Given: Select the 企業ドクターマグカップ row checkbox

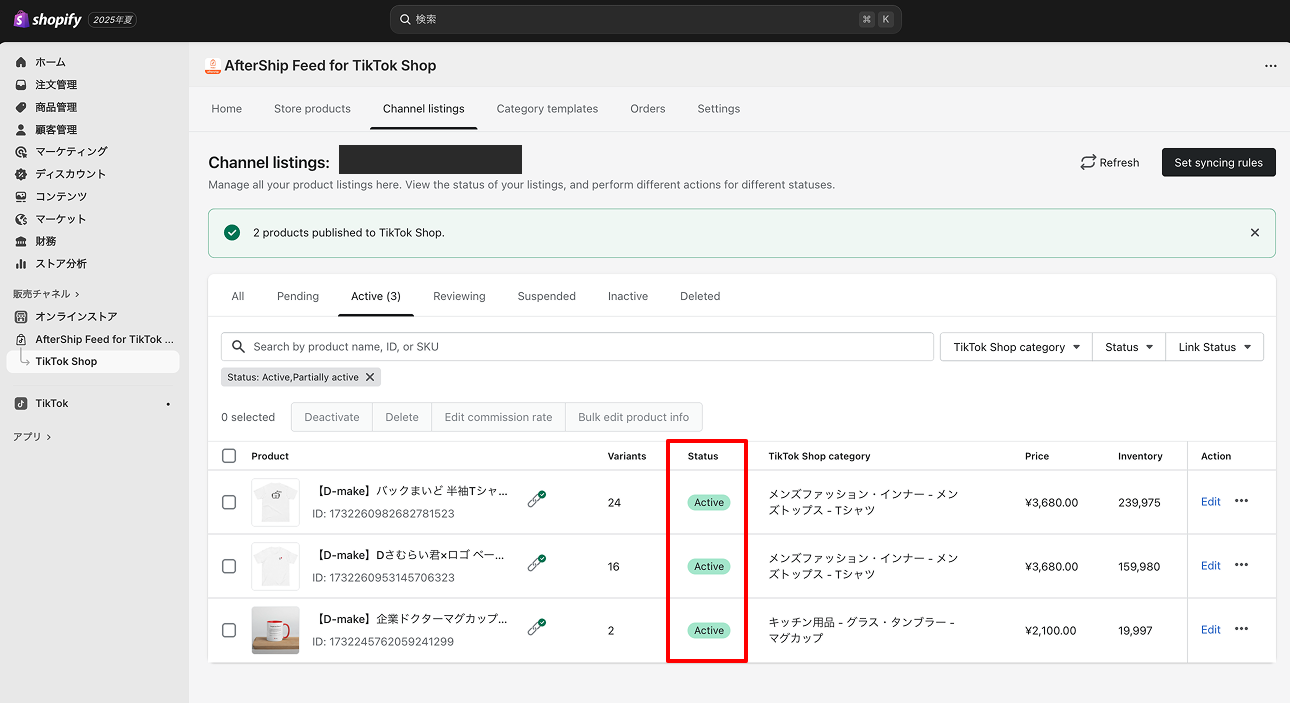Looking at the screenshot, I should tap(229, 630).
